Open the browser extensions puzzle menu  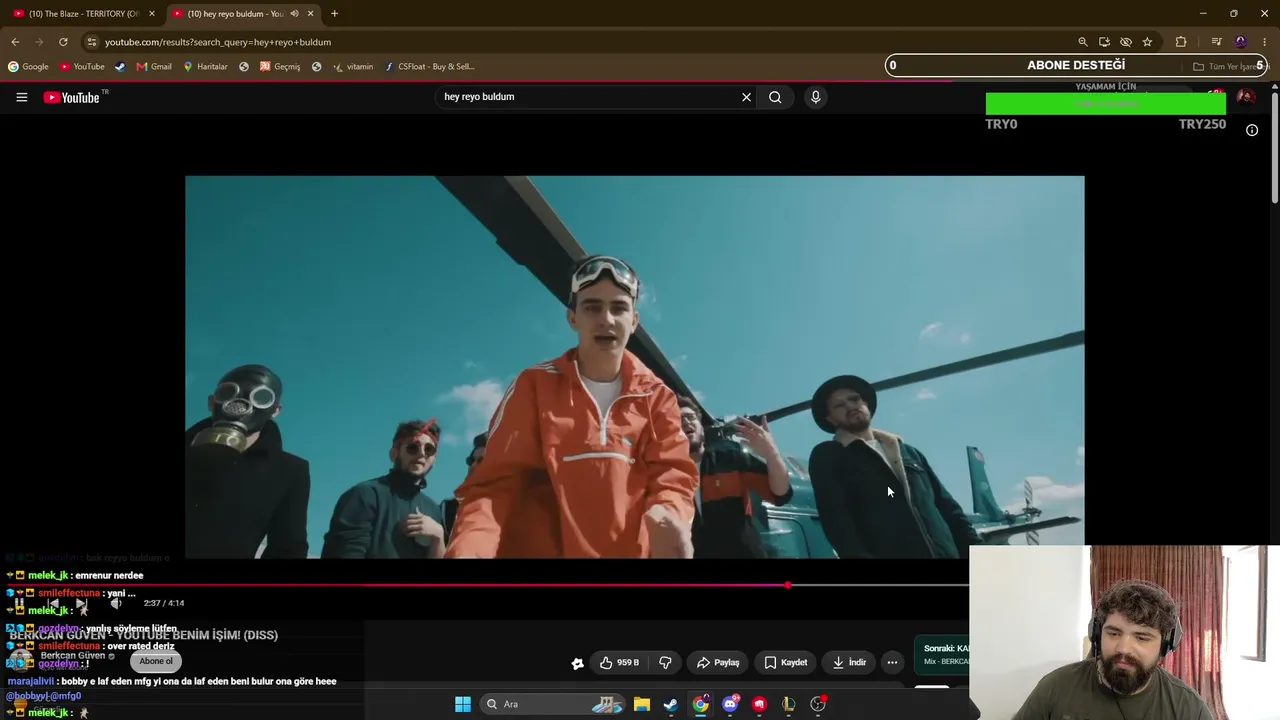tap(1181, 42)
